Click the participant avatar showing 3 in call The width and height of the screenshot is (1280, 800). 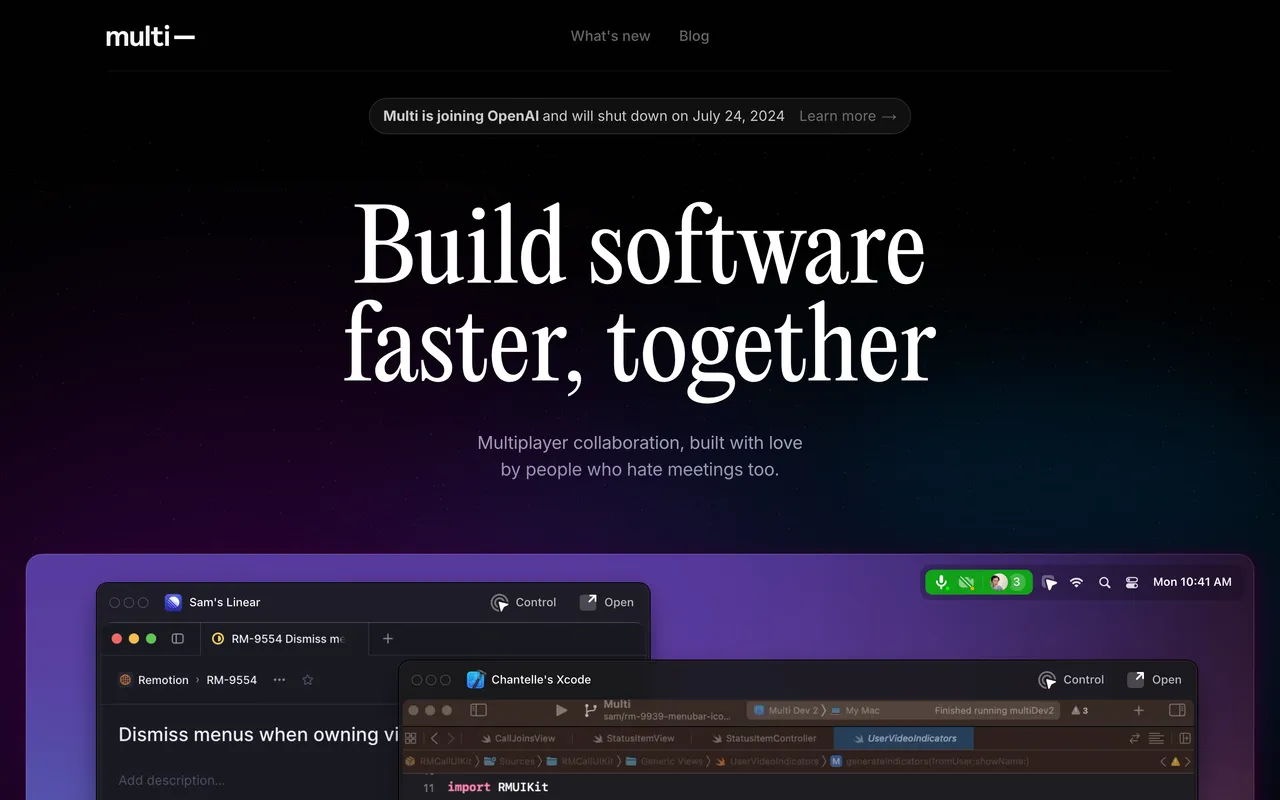click(x=1006, y=582)
